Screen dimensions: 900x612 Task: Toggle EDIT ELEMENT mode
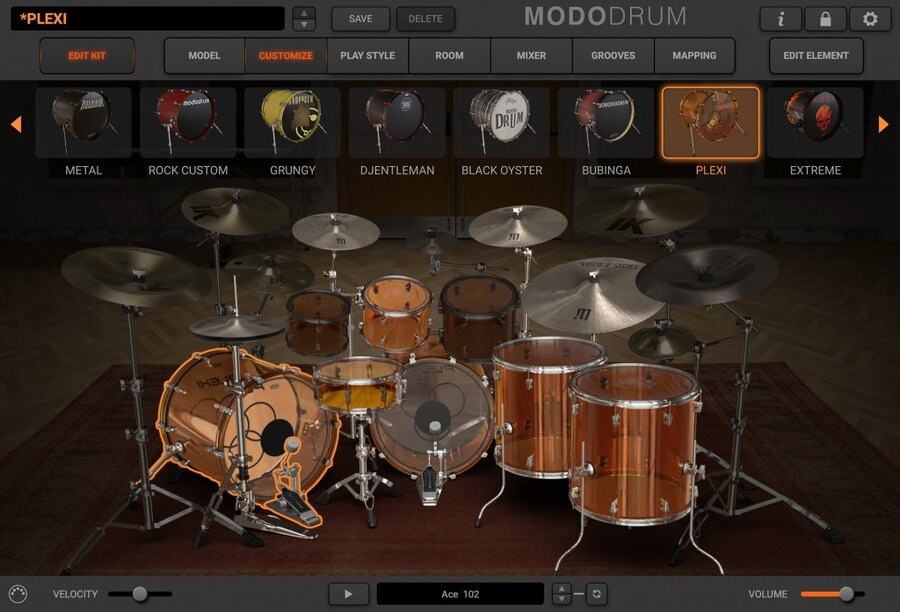815,56
